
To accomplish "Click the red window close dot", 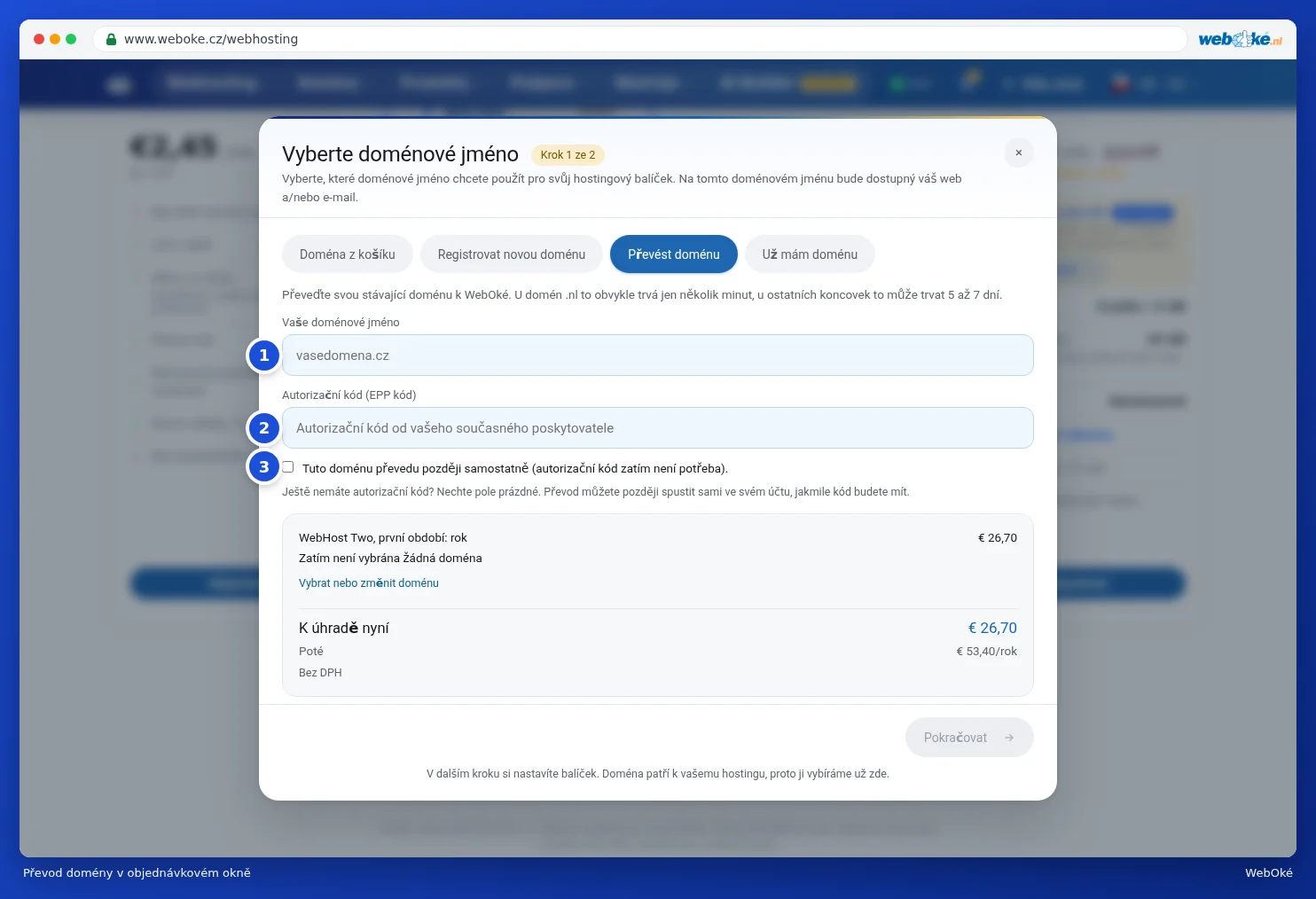I will pos(39,39).
